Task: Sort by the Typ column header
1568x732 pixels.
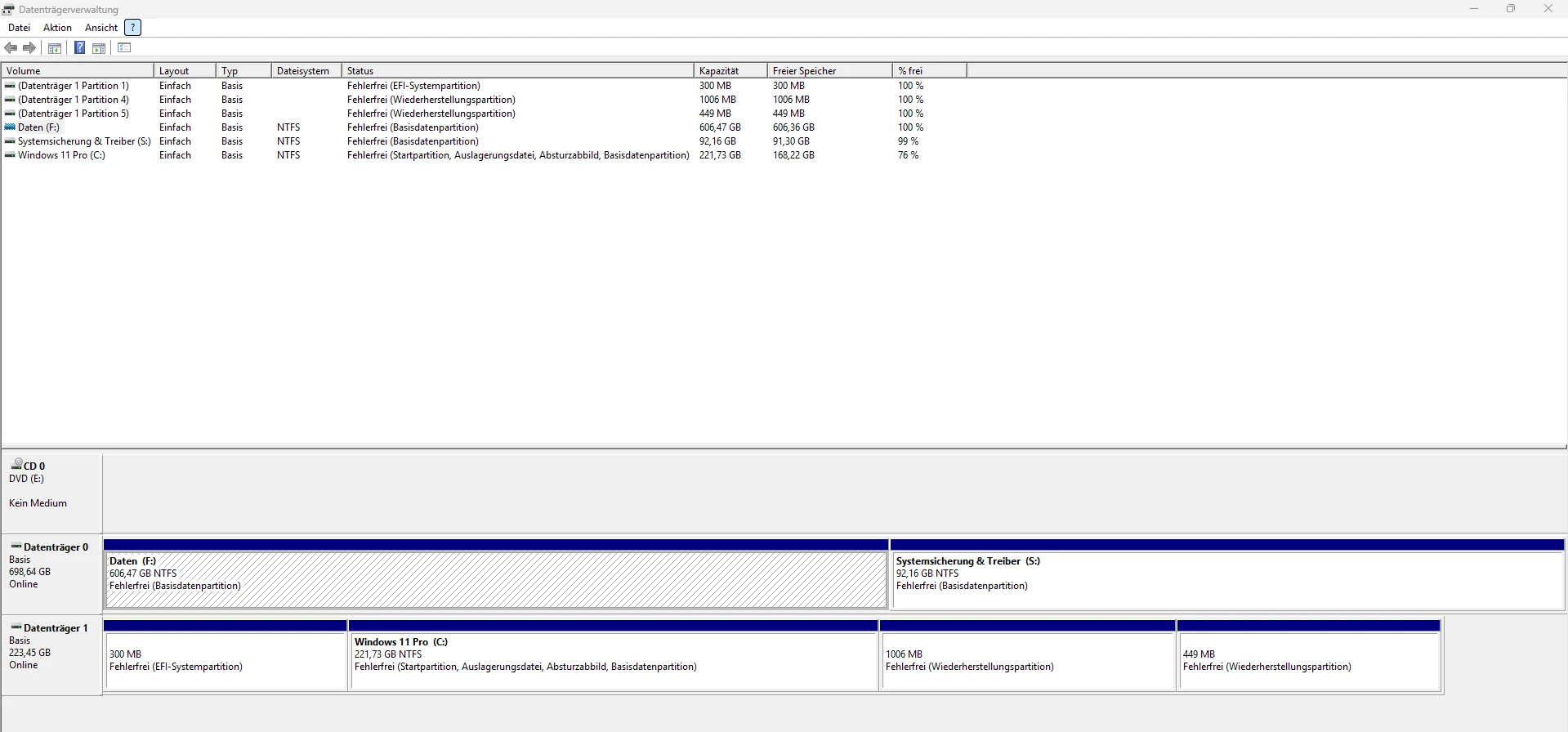Action: 243,70
